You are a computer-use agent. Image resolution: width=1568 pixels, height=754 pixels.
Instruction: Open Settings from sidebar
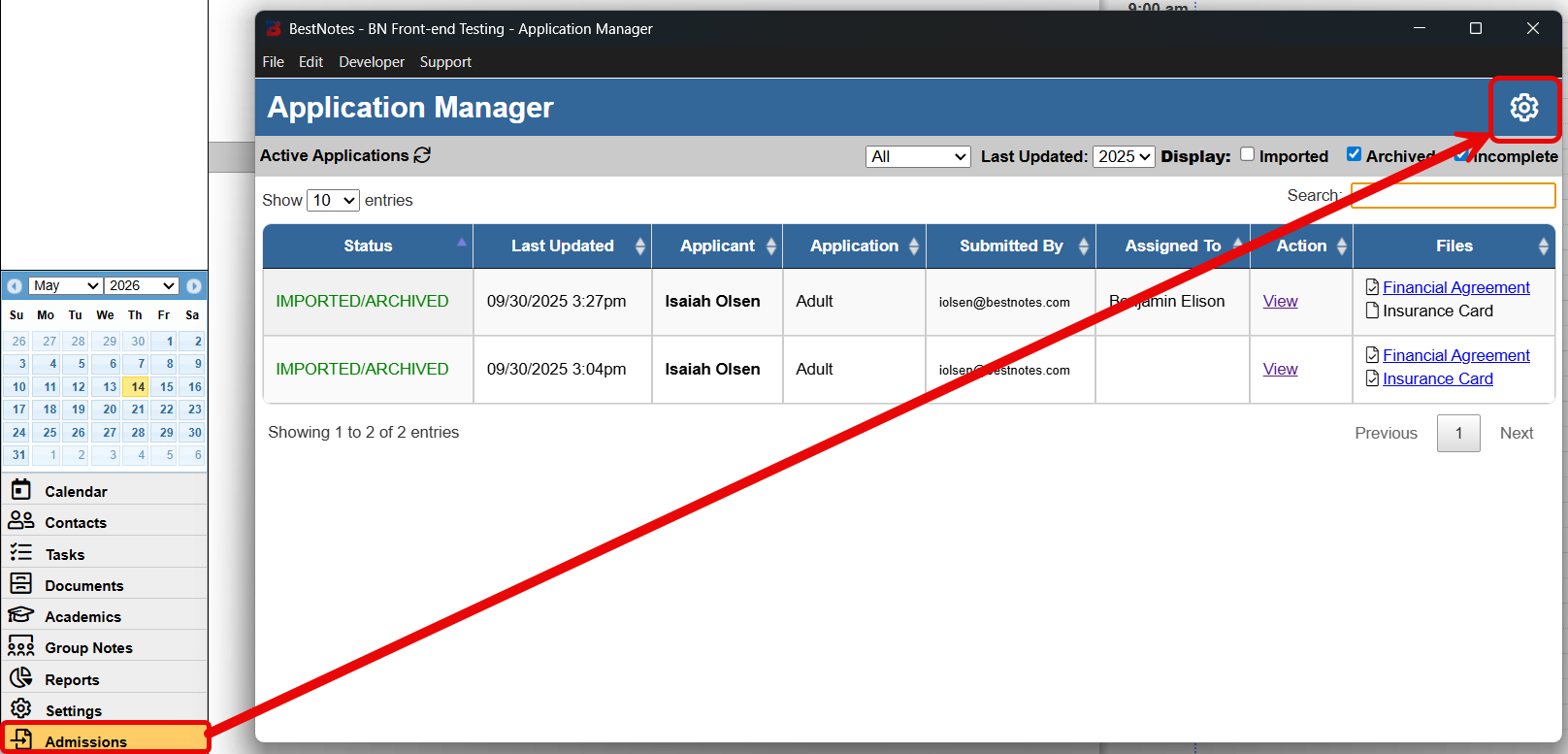click(x=105, y=709)
